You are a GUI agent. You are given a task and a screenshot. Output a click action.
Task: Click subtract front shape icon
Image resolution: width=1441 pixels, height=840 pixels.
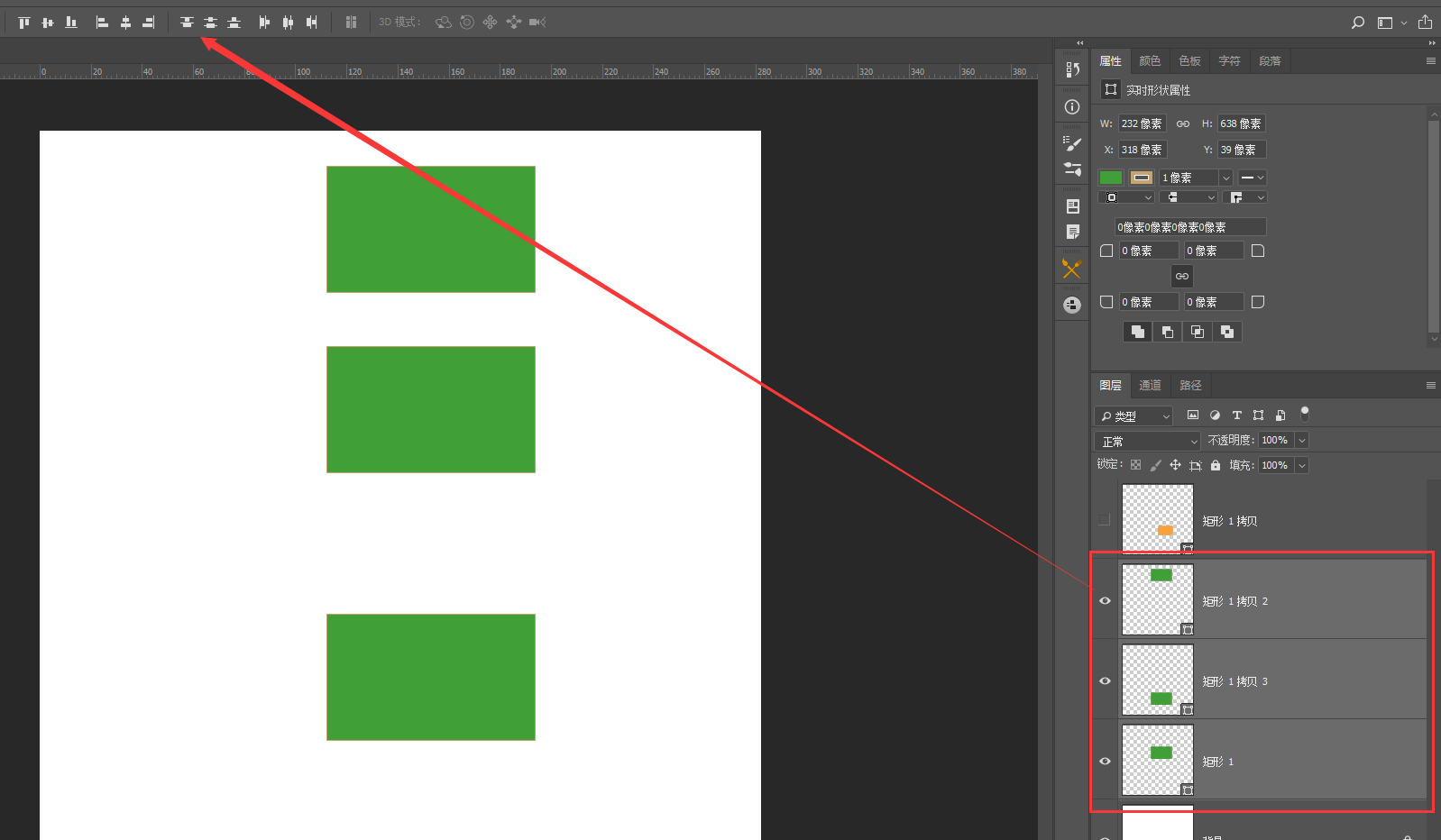tap(1168, 332)
